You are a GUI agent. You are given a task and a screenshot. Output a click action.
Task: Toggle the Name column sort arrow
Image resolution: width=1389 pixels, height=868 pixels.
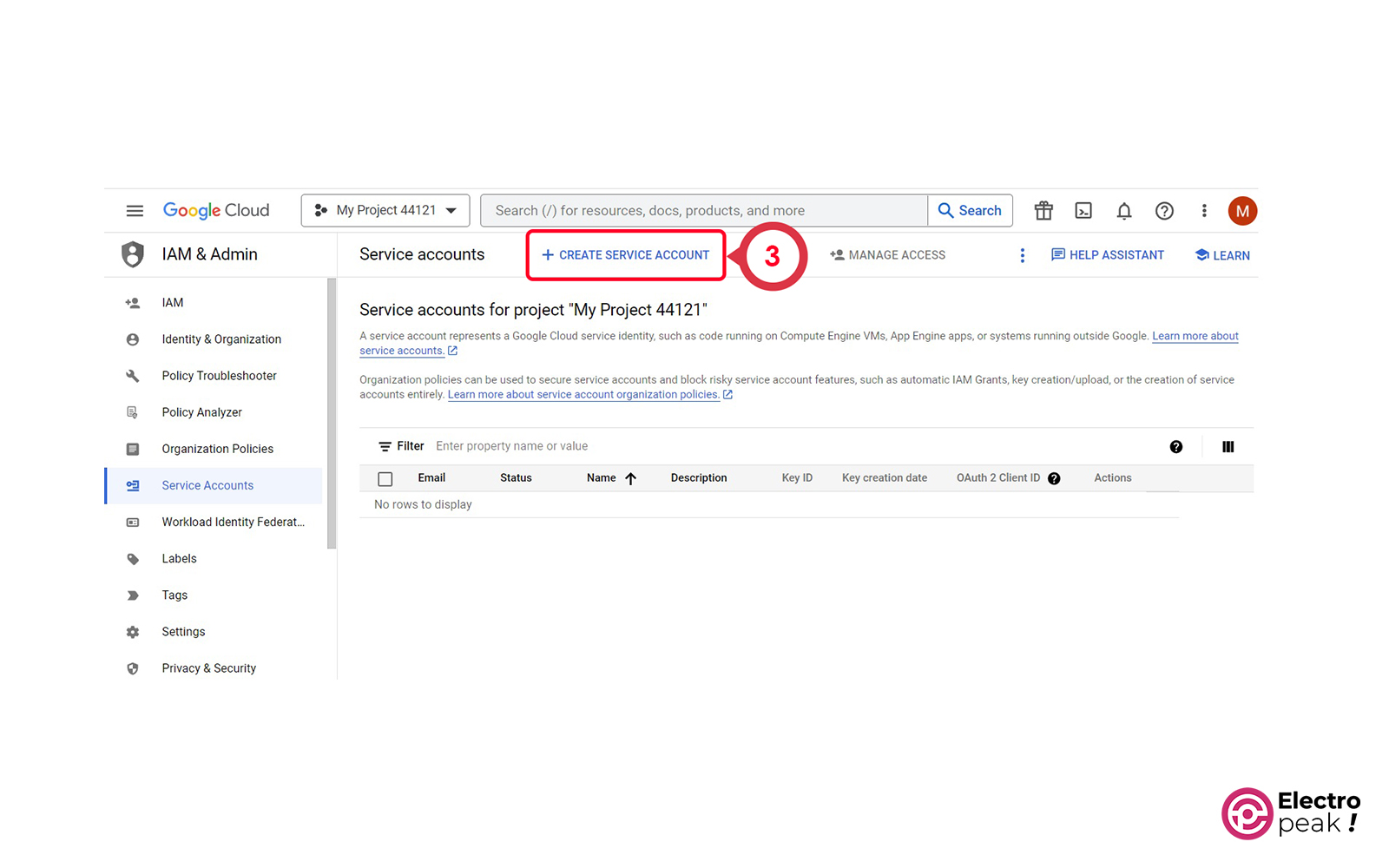pos(631,478)
